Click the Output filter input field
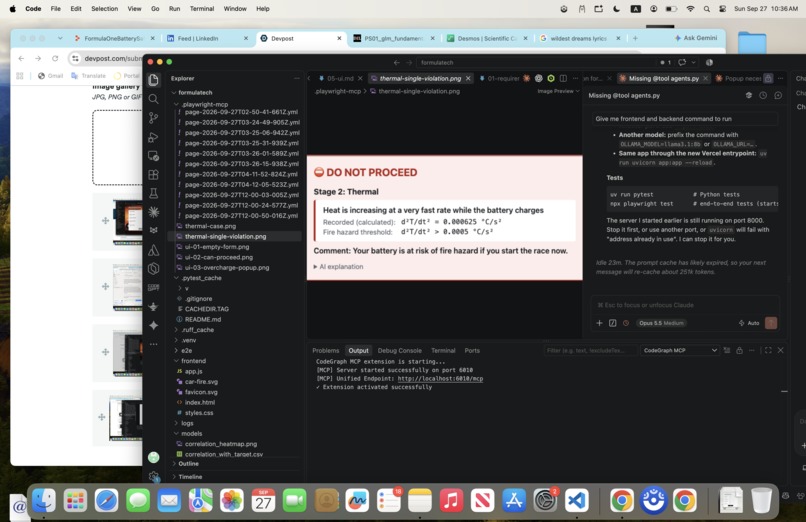This screenshot has width=806, height=522. click(x=590, y=350)
